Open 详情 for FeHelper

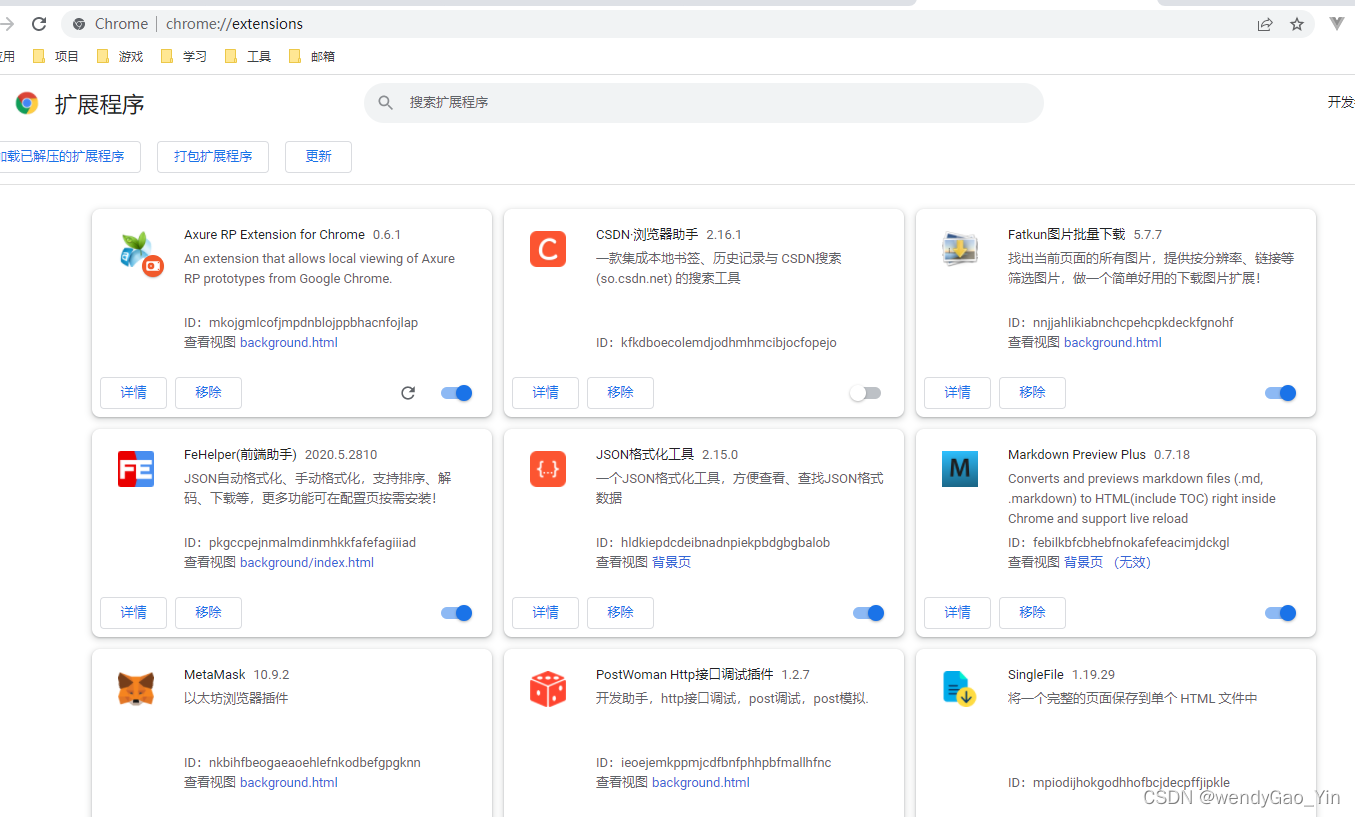click(x=134, y=612)
